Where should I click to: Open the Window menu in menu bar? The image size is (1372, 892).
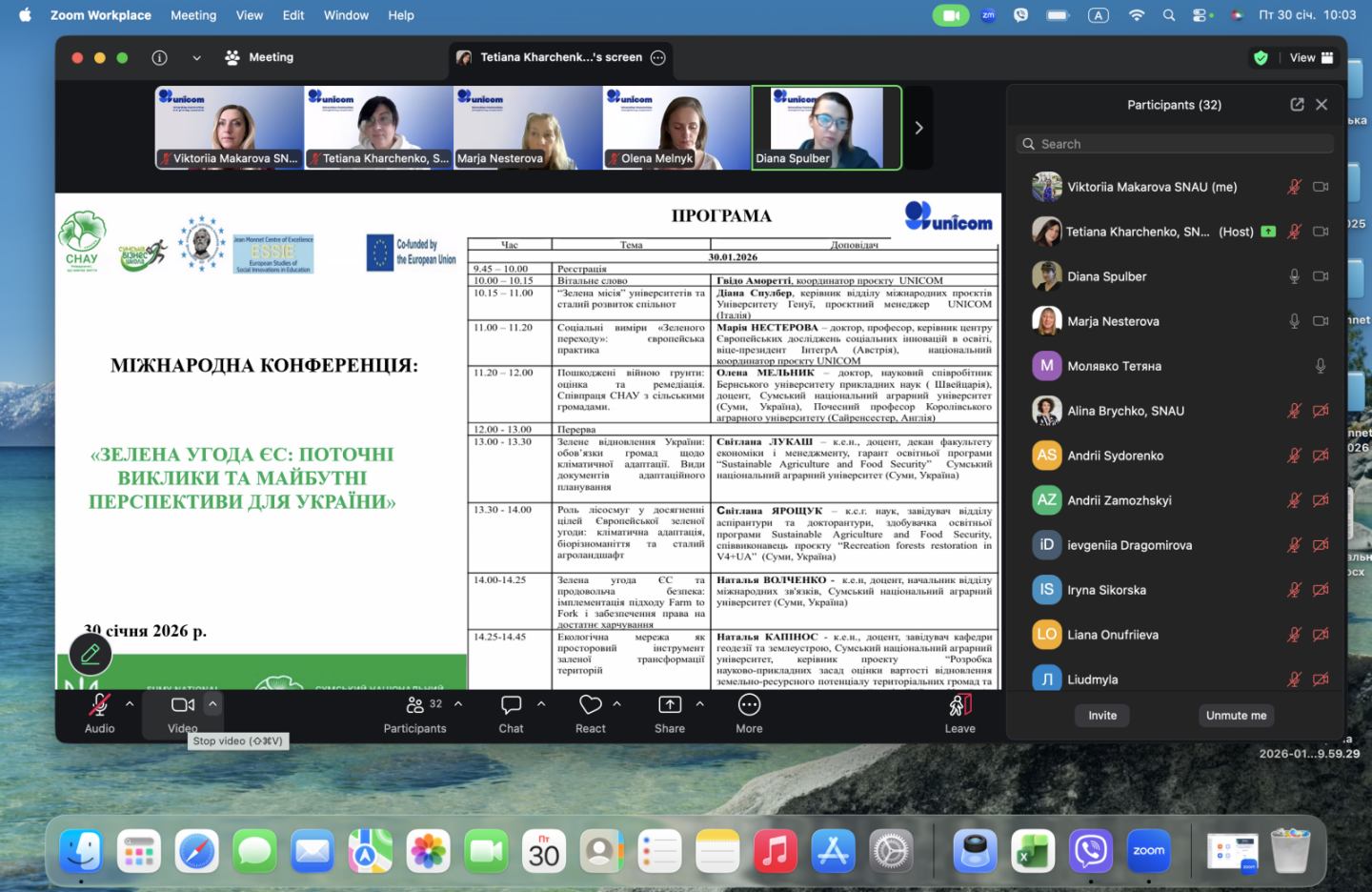(346, 15)
